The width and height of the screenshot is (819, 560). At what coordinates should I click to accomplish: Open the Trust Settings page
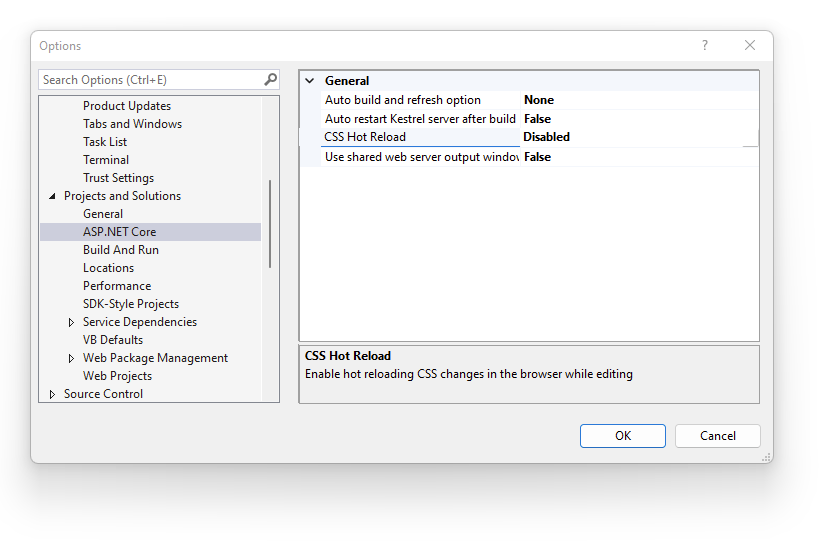click(x=118, y=178)
